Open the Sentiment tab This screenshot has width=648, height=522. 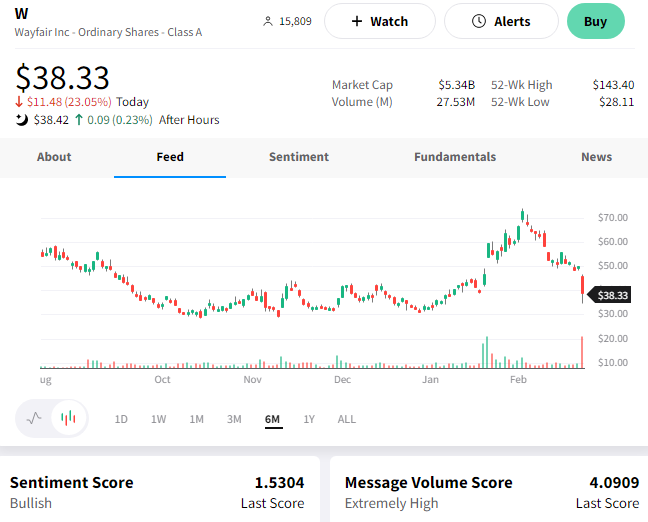click(299, 157)
